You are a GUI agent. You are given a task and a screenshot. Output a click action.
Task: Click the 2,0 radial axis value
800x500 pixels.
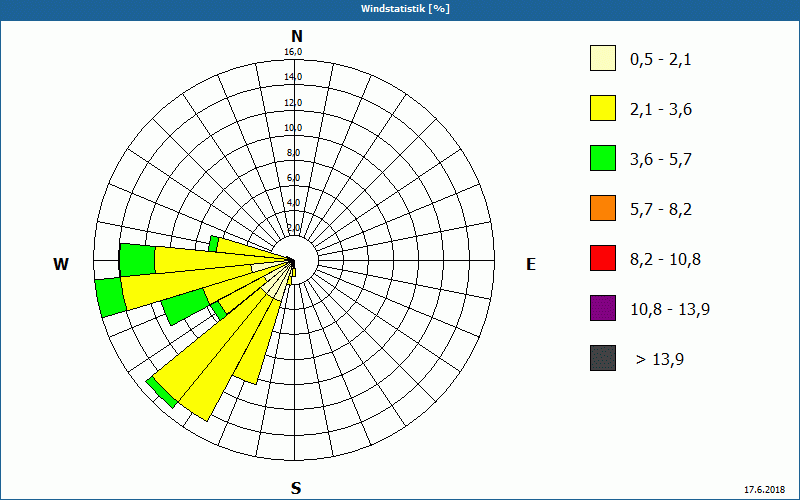(x=293, y=228)
